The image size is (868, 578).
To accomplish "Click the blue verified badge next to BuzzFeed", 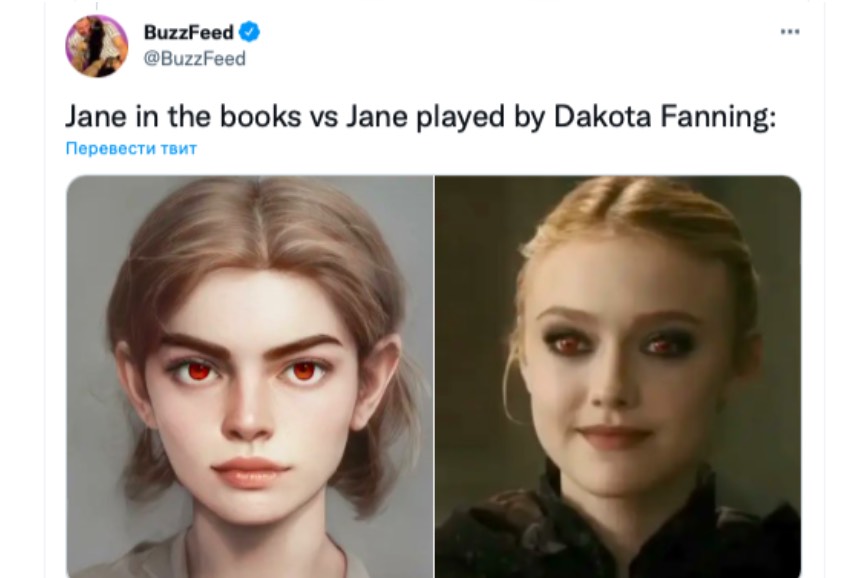I will pyautogui.click(x=250, y=32).
